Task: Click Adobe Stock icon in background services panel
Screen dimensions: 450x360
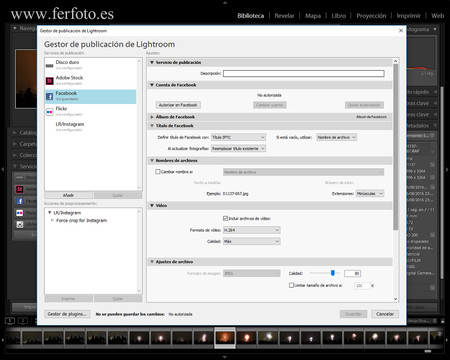Action: pyautogui.click(x=20, y=189)
